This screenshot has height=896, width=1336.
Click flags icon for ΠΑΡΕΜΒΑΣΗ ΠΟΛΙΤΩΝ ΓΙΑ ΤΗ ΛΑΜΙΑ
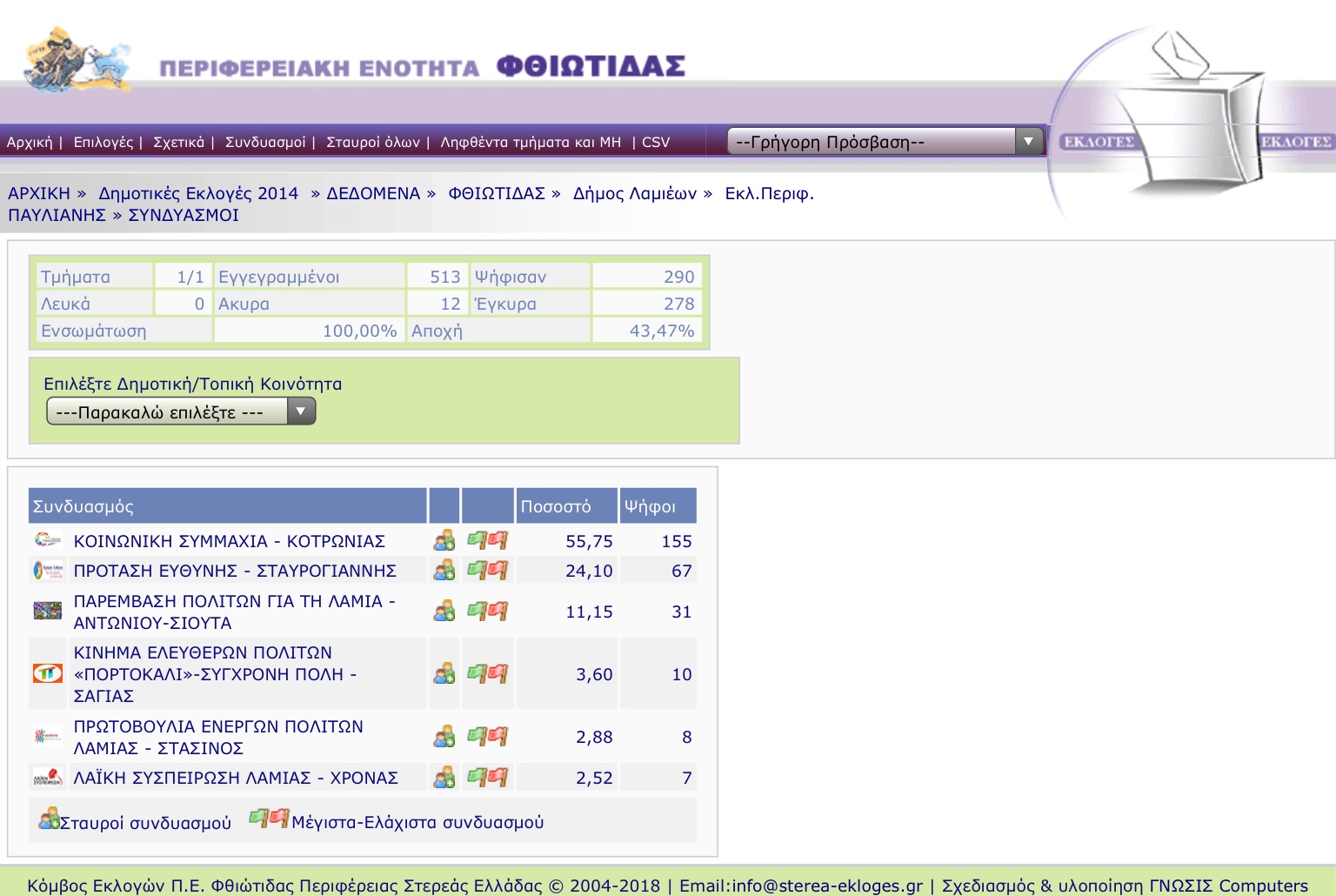click(x=487, y=611)
